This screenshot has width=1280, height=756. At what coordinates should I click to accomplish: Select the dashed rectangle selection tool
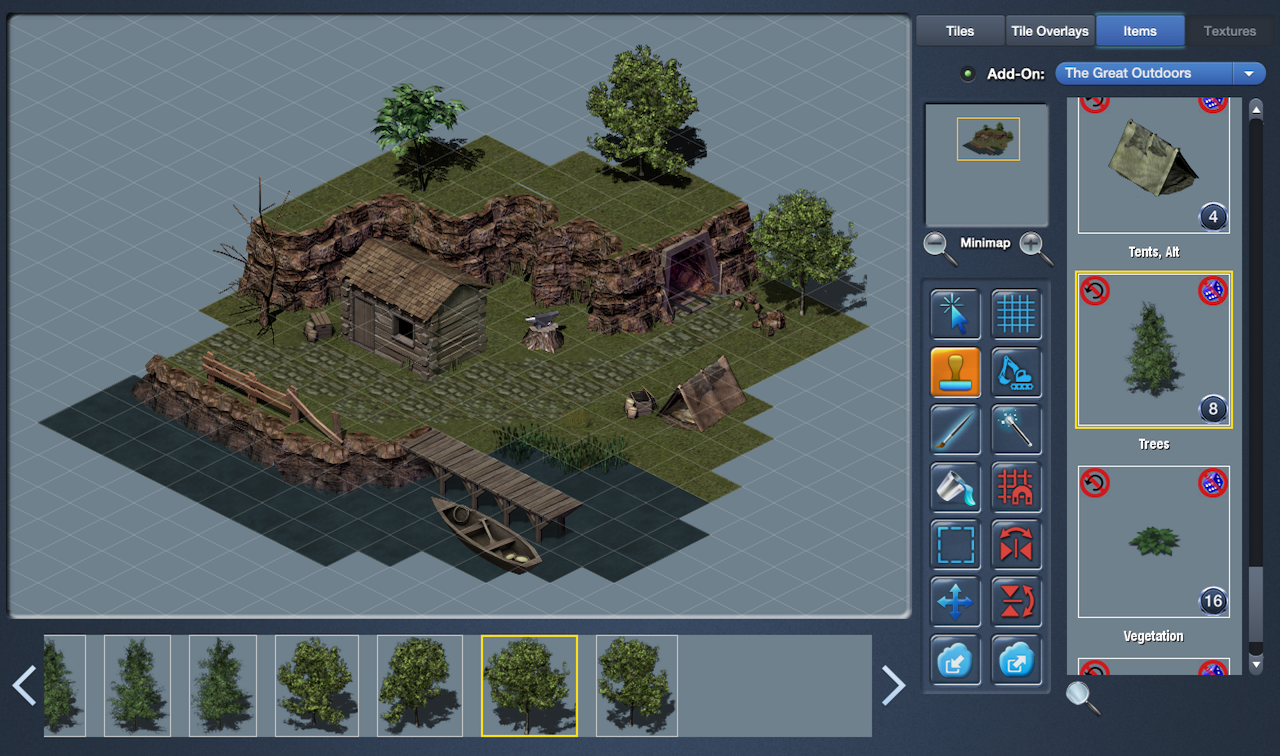pyautogui.click(x=955, y=544)
